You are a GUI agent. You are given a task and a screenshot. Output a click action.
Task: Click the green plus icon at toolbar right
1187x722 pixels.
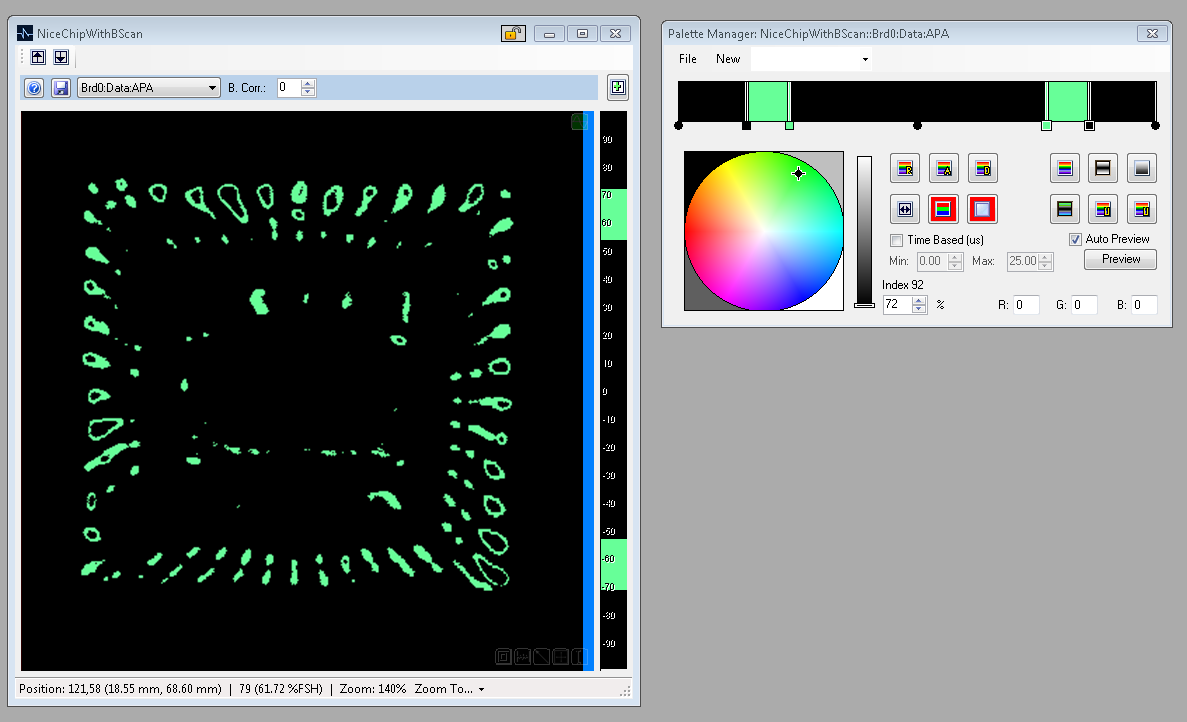pos(618,88)
